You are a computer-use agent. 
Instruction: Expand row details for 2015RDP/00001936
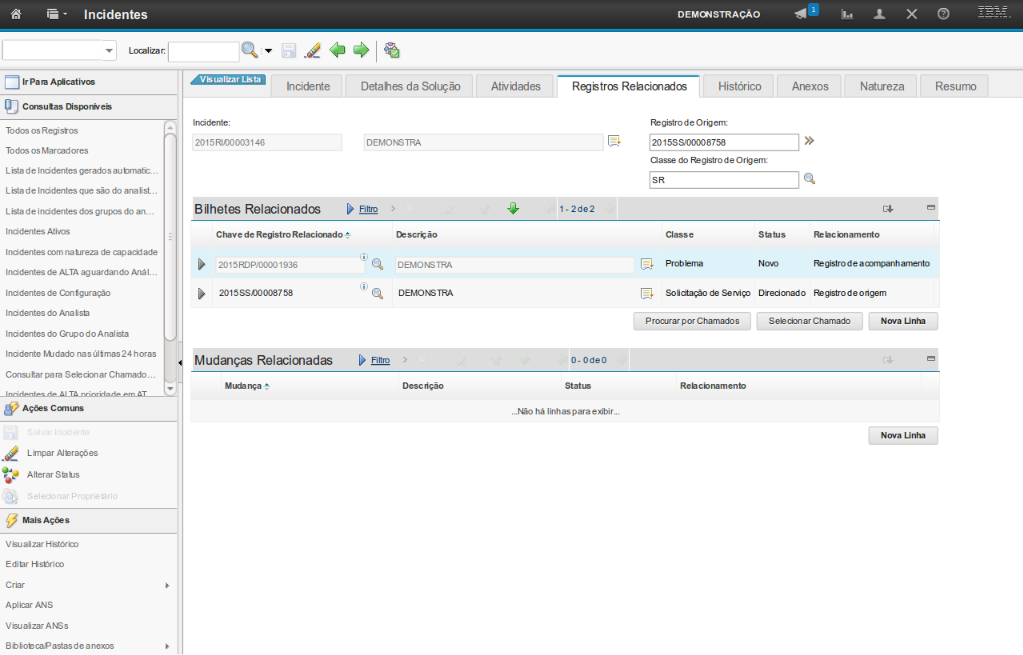coord(201,264)
